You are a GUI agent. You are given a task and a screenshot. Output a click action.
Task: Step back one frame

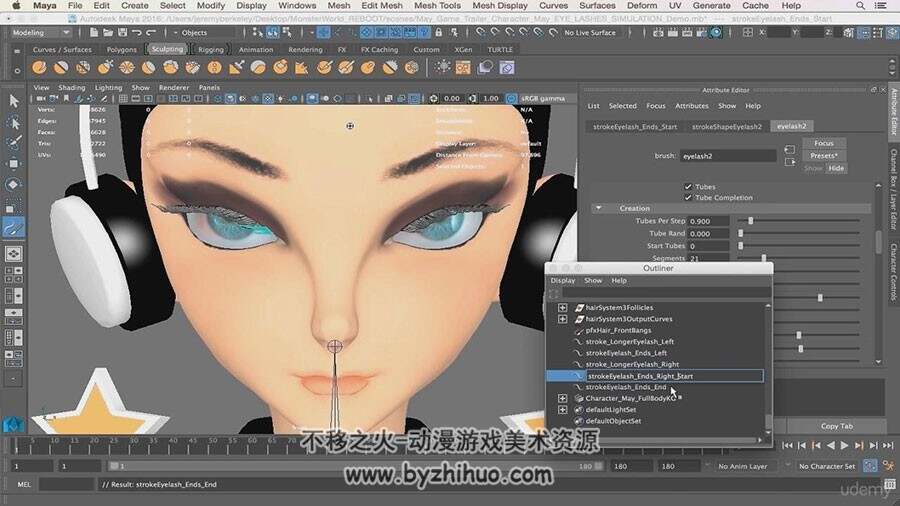[802, 445]
